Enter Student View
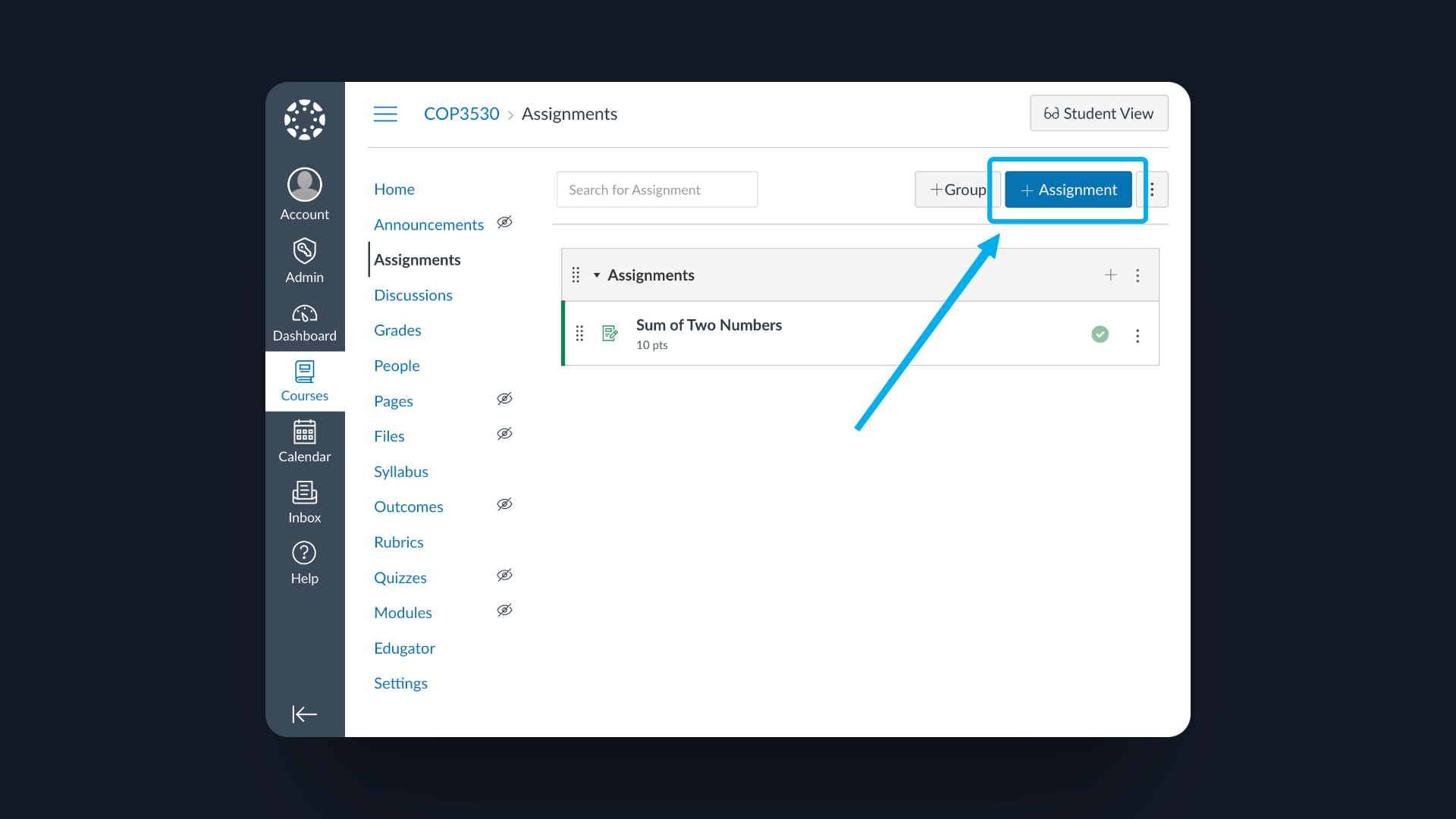This screenshot has height=819, width=1456. point(1098,113)
